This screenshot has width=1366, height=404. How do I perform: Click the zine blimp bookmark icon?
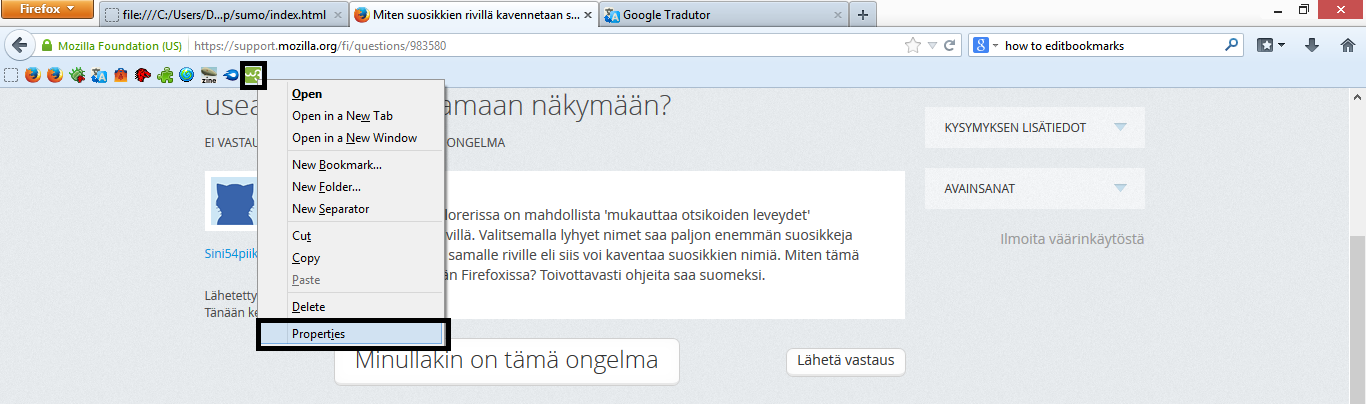click(209, 75)
